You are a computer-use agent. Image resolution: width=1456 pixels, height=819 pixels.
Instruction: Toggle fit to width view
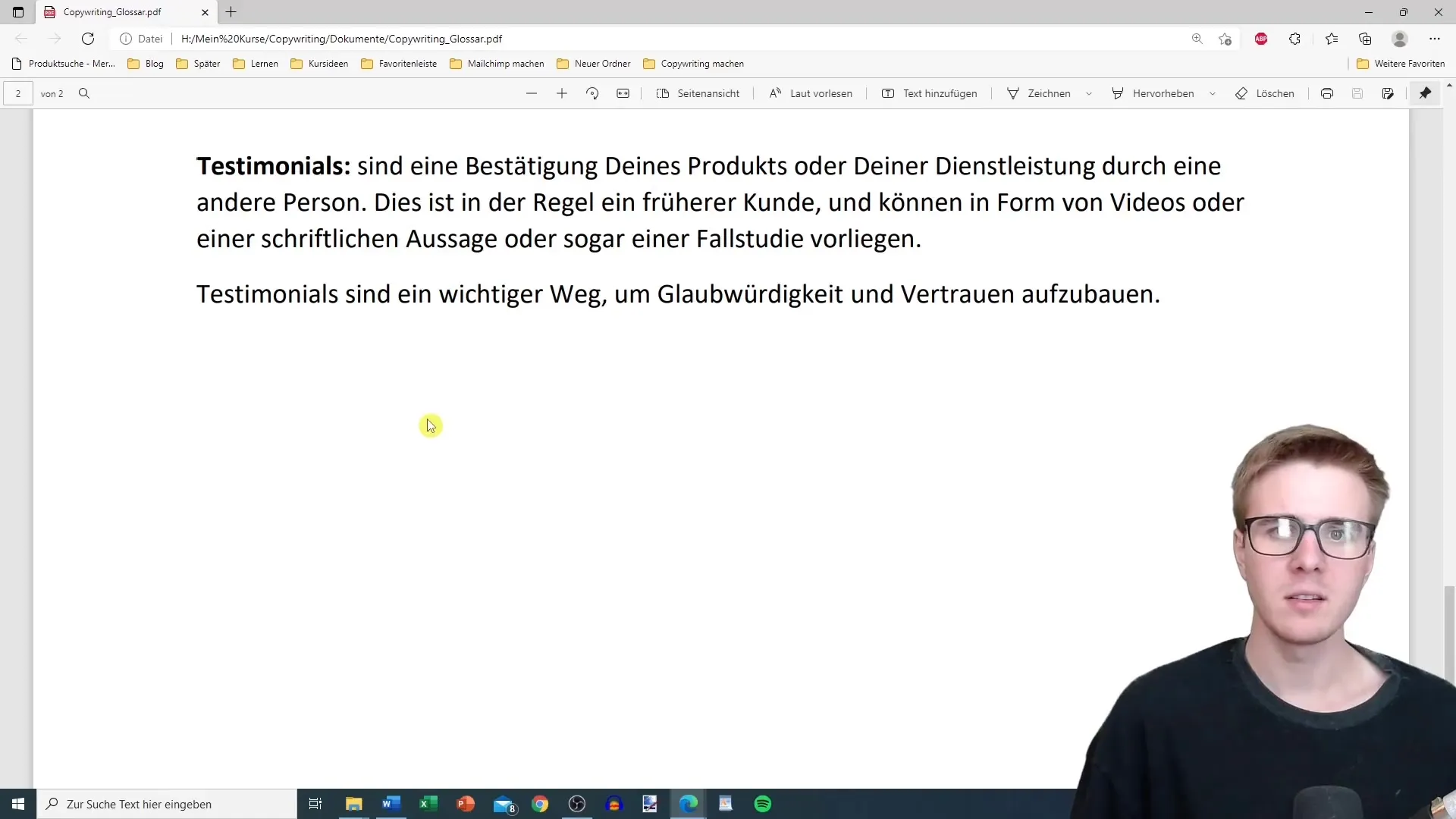623,93
